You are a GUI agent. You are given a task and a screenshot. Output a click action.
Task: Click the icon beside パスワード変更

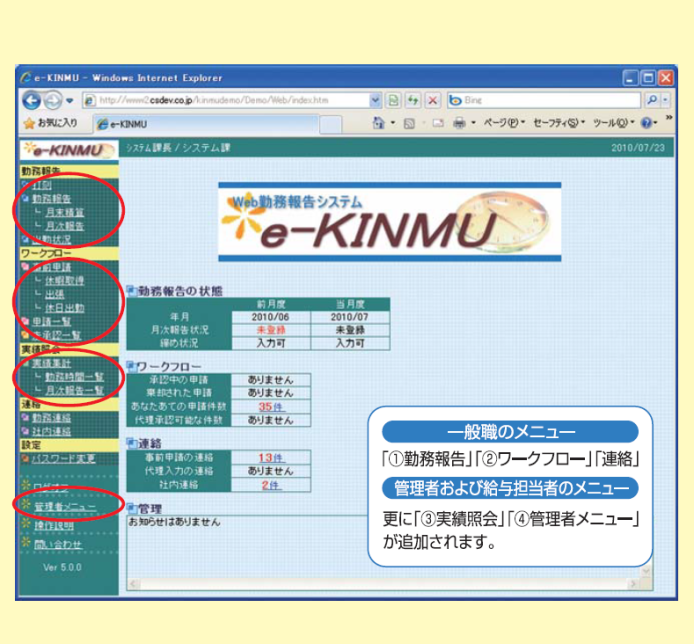point(26,459)
